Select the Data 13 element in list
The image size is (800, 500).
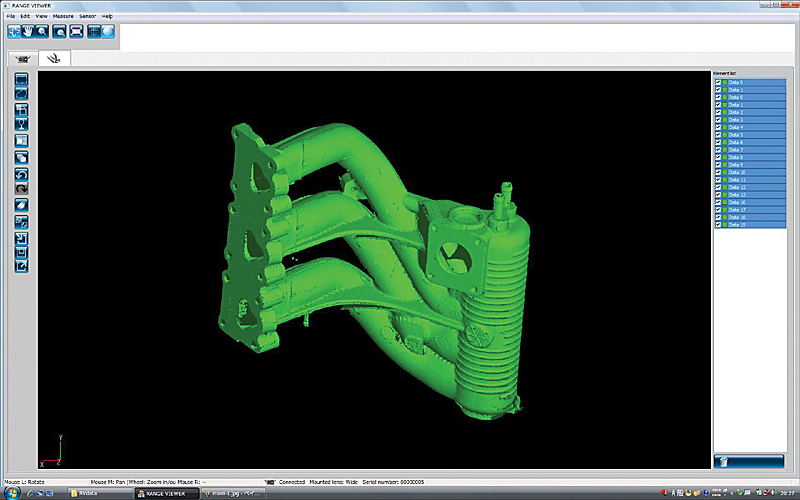737,195
